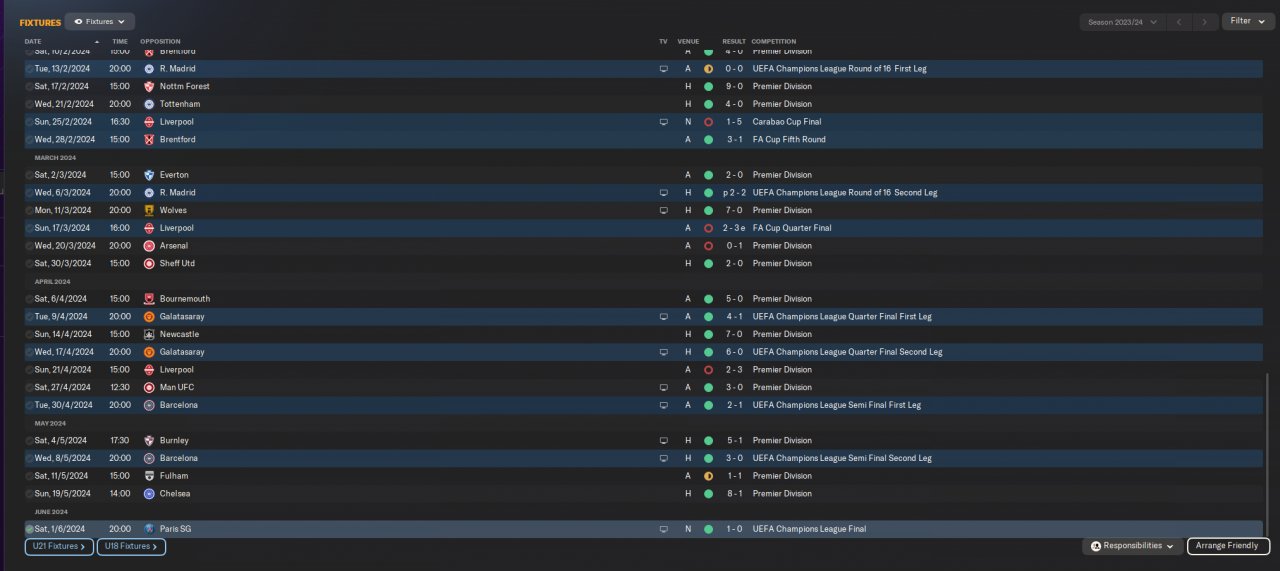The height and width of the screenshot is (571, 1280).
Task: Click FA Cup Quarter Final competition text
Action: pos(792,228)
